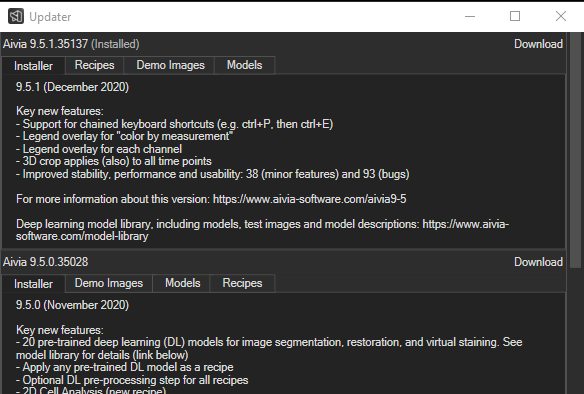584x394 pixels.
Task: Click 'Optional DL pre-processing step for all recipes'
Action: (132, 380)
